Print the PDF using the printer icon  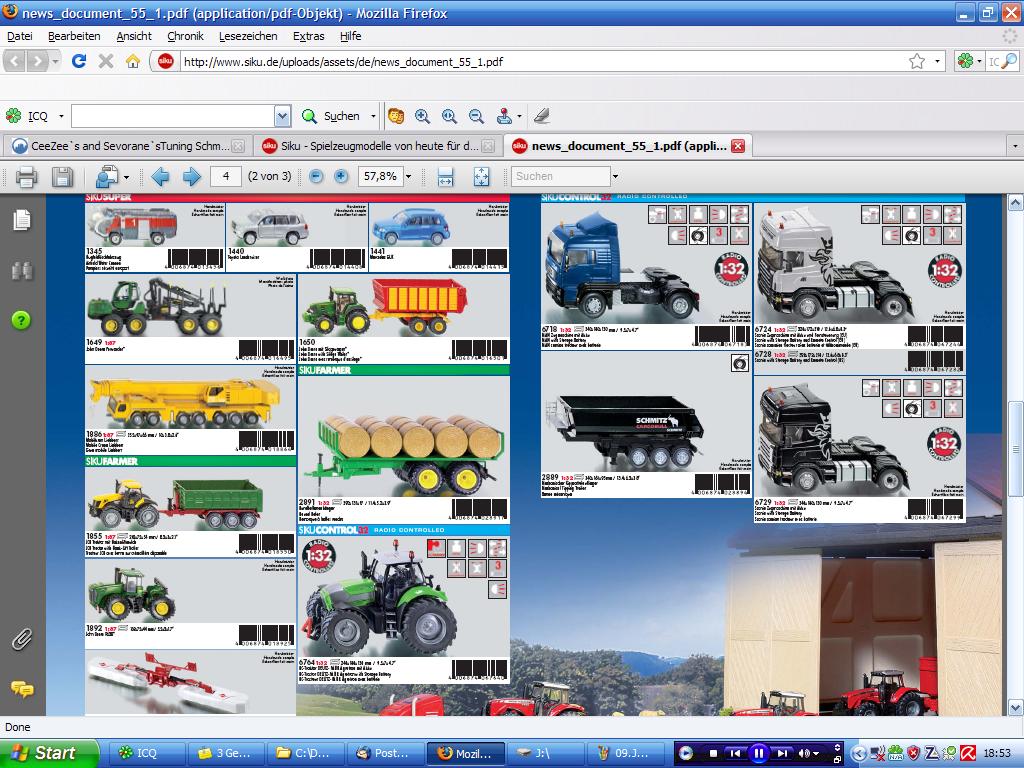(26, 177)
